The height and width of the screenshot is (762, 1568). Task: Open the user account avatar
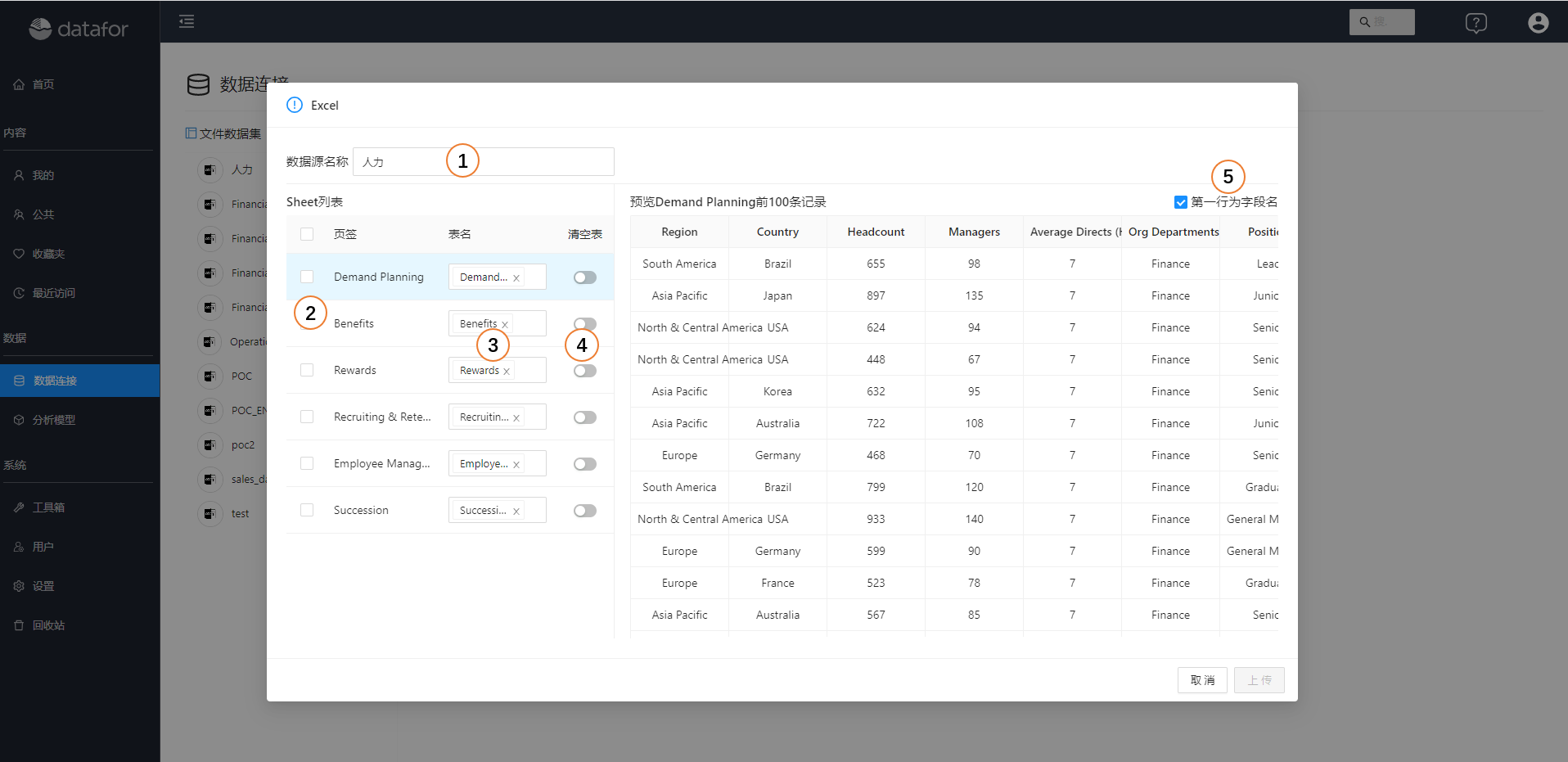(1538, 23)
